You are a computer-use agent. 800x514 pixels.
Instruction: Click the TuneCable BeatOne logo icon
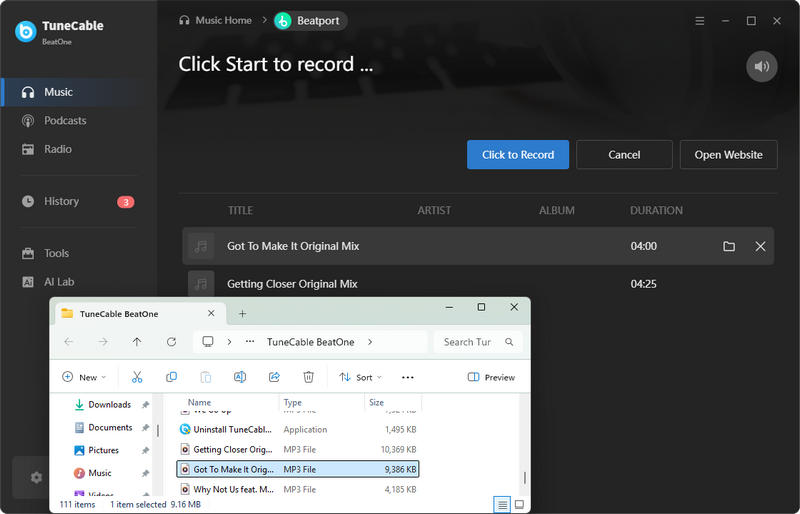pos(26,31)
